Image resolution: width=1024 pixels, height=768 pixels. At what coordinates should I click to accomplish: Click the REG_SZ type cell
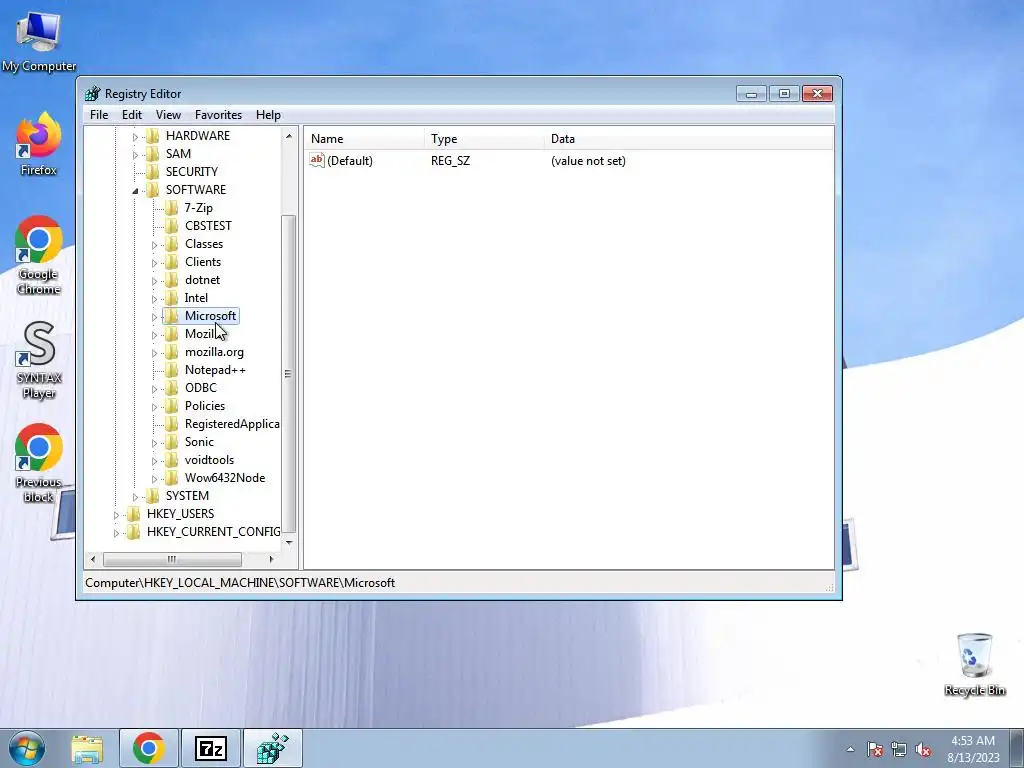(451, 161)
